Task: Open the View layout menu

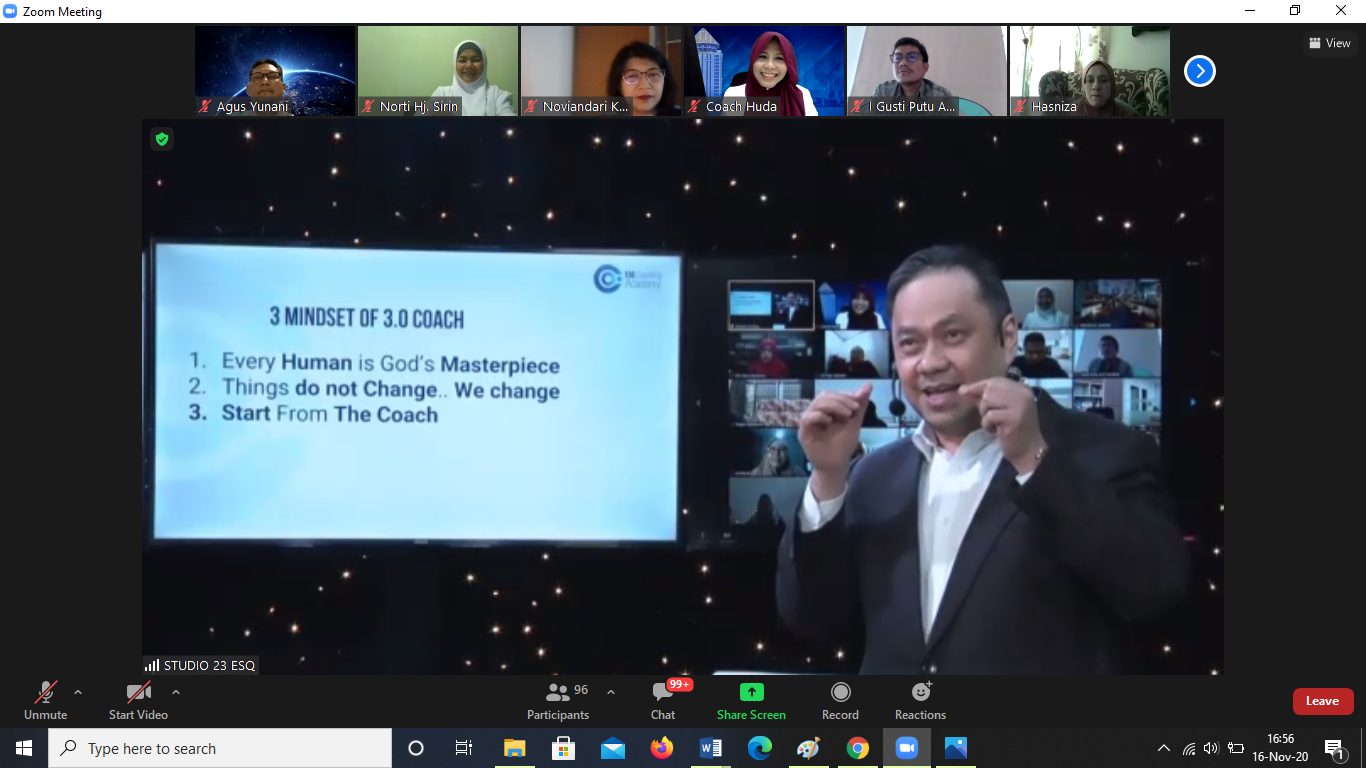Action: (1329, 43)
